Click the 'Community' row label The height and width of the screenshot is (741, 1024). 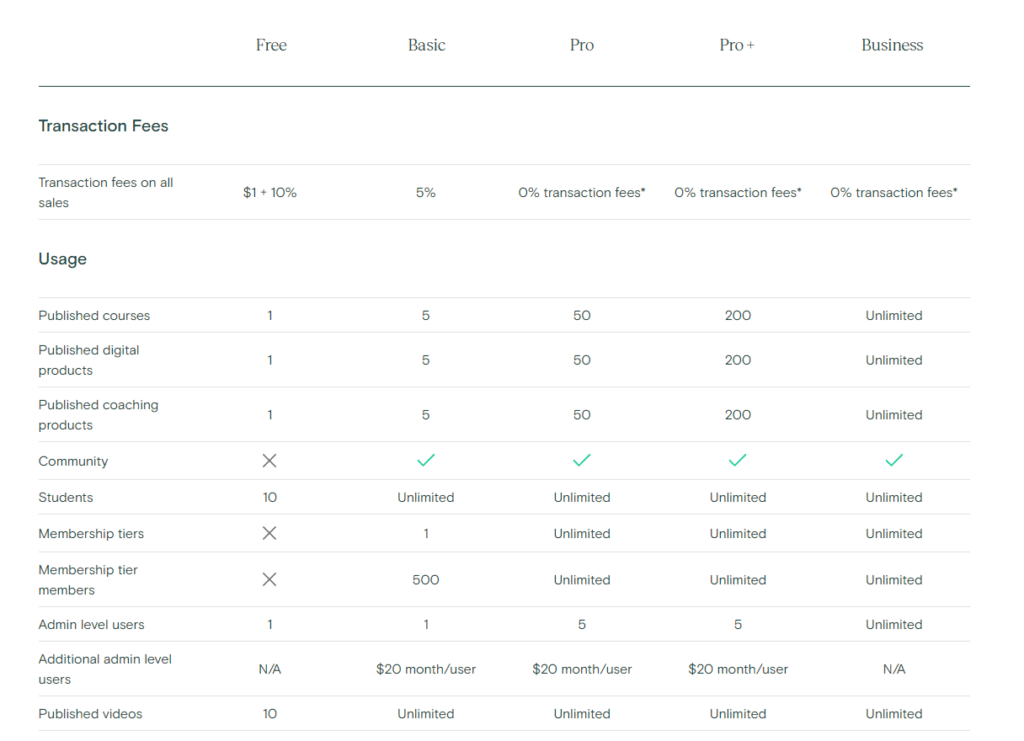[x=73, y=462]
